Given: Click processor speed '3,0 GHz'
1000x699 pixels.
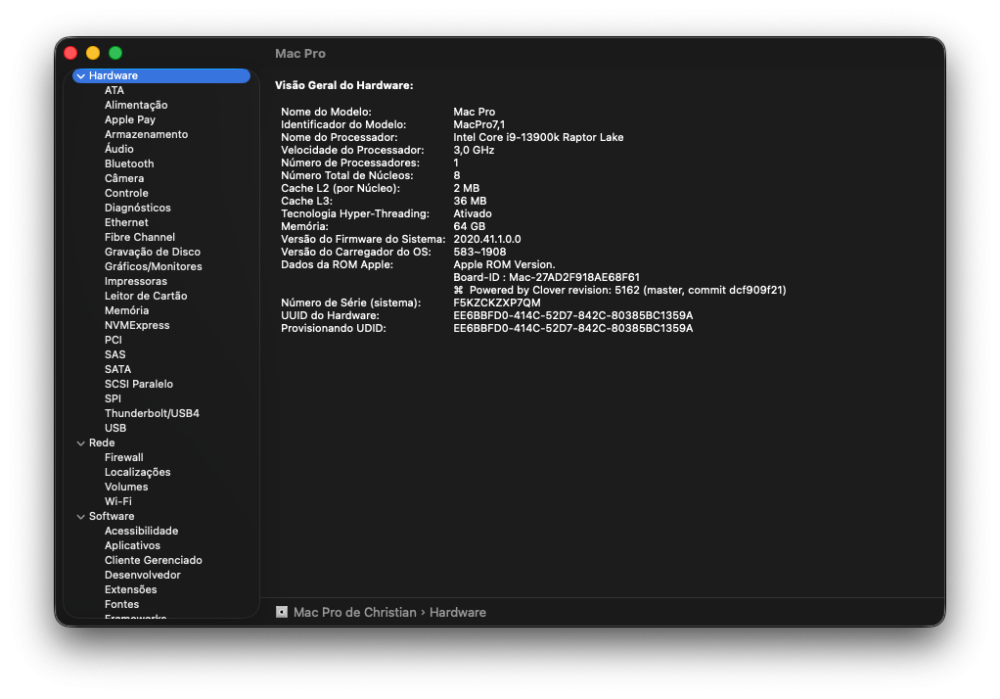Looking at the screenshot, I should tap(473, 150).
